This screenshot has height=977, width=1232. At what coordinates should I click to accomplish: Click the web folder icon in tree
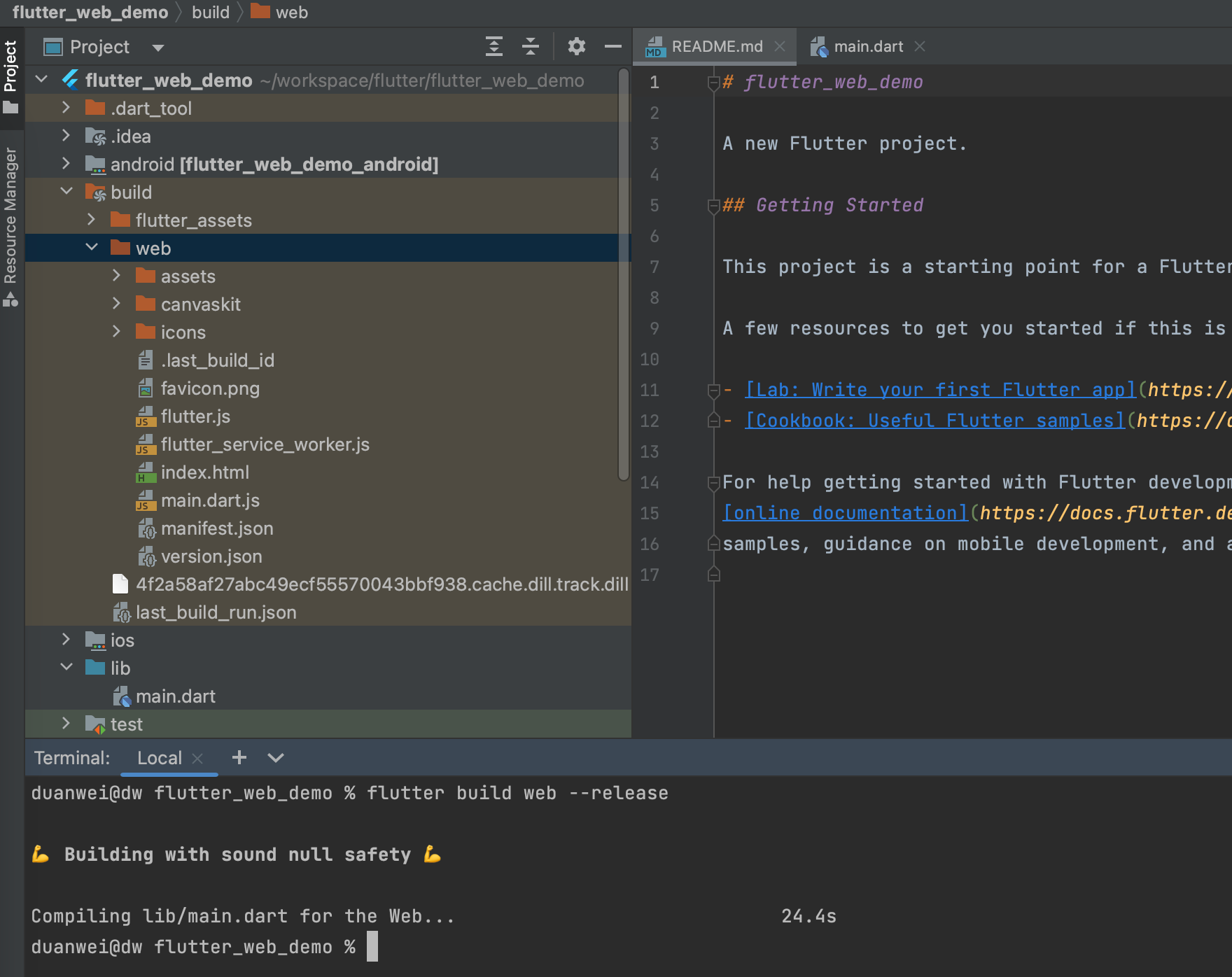tap(120, 247)
